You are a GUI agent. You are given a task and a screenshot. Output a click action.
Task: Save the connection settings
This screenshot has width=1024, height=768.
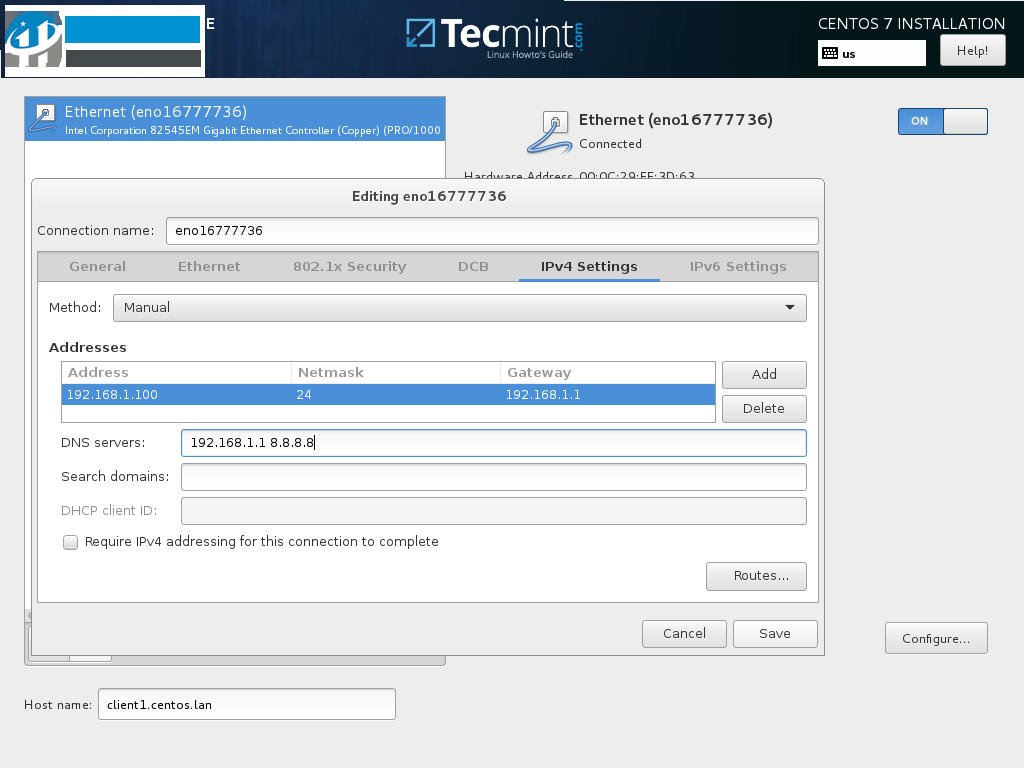775,633
